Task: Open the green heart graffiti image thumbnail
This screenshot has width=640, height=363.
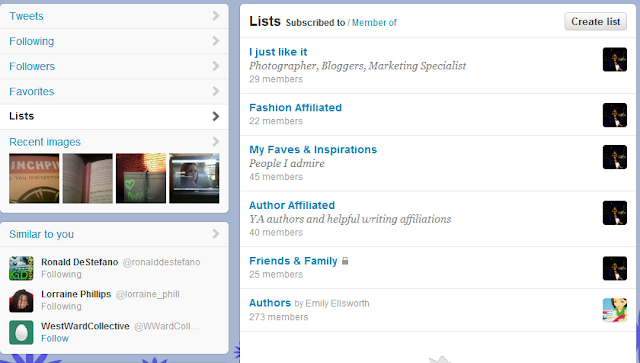Action: (141, 178)
